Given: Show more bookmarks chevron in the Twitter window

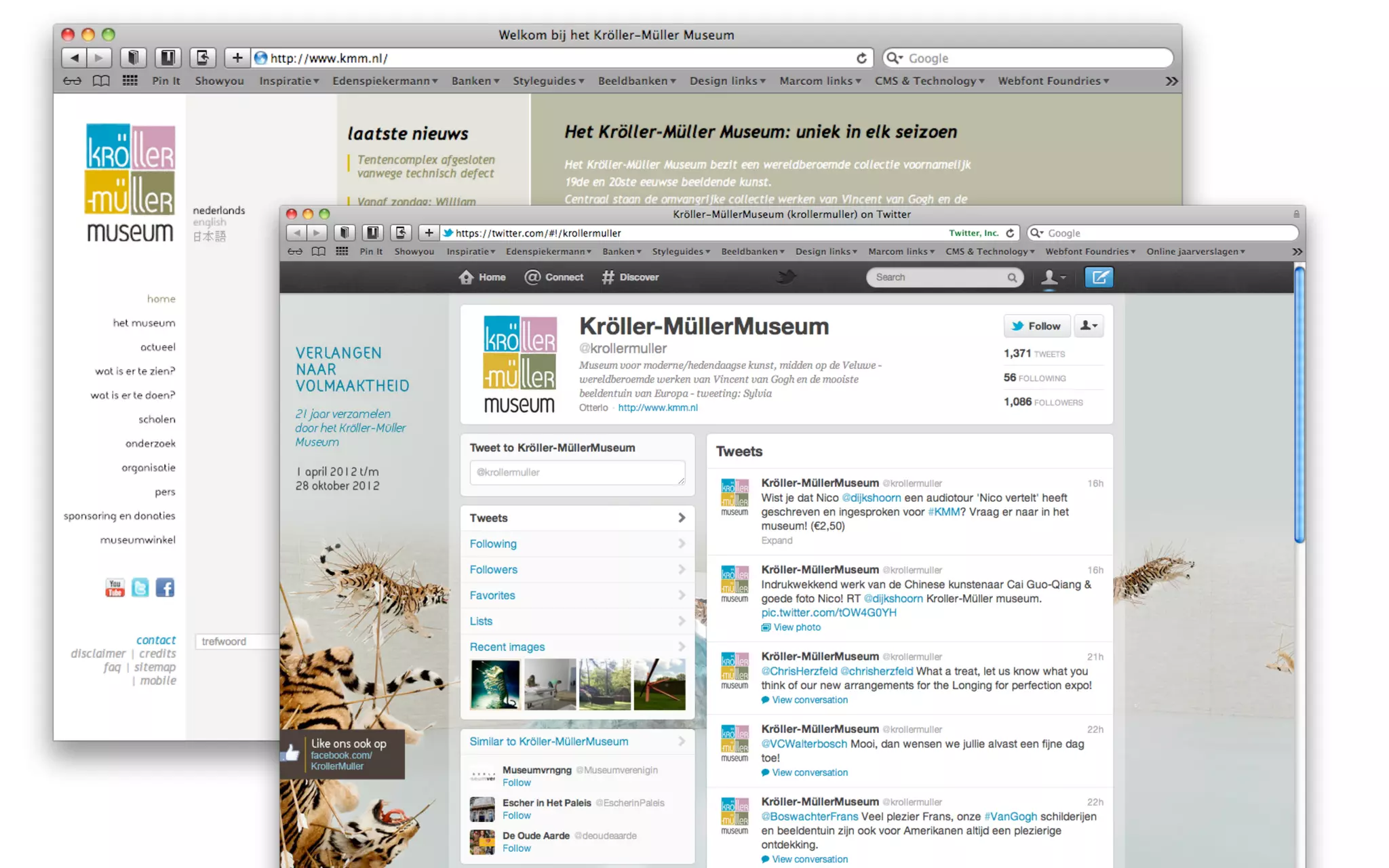Looking at the screenshot, I should point(1297,252).
